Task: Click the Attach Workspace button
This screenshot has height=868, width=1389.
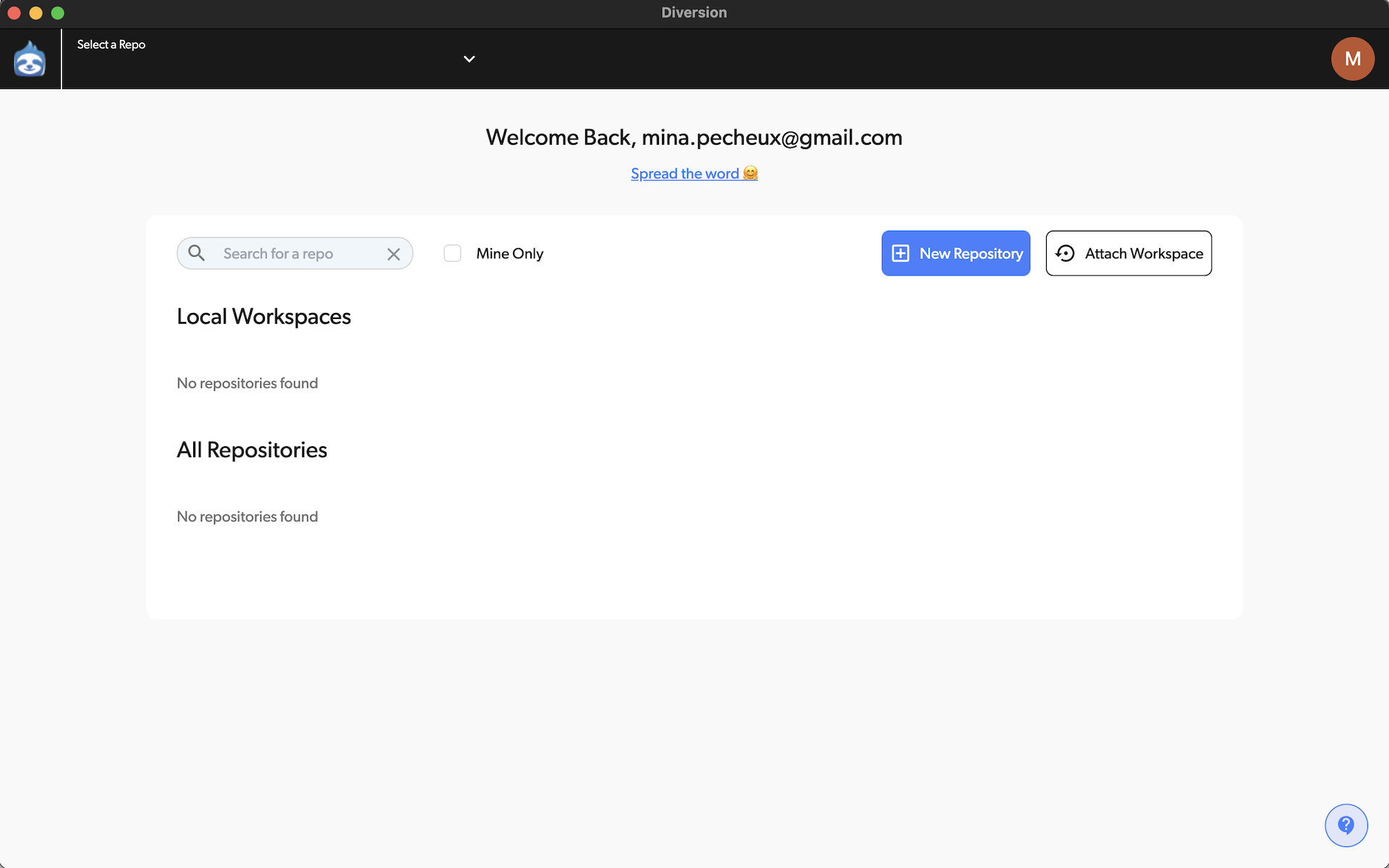Action: [x=1129, y=253]
